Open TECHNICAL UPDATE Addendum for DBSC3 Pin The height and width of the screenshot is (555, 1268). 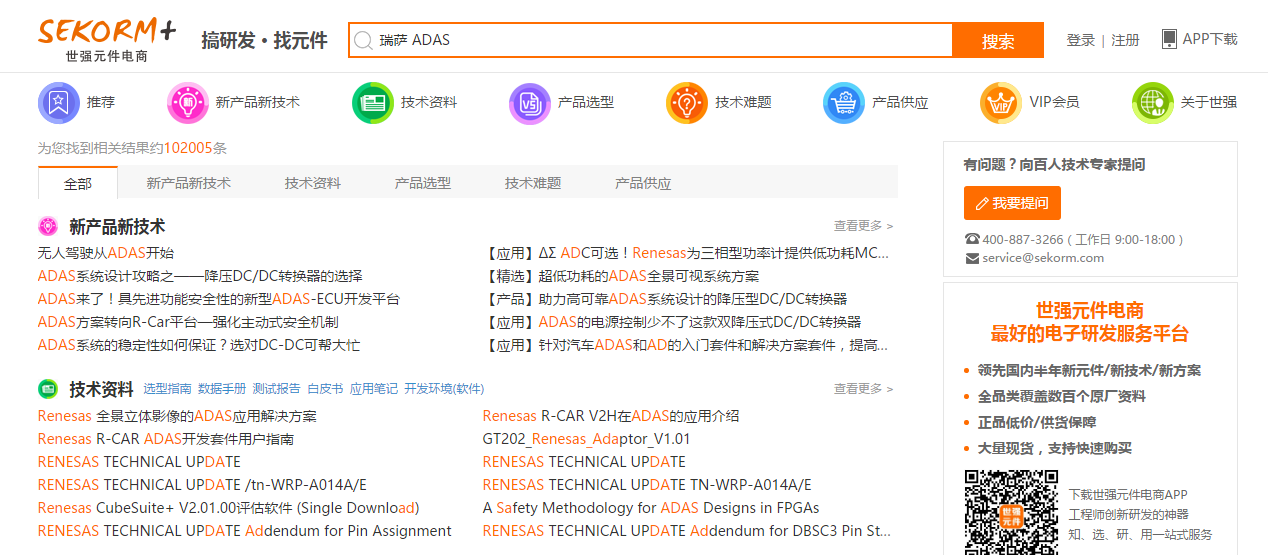tap(687, 531)
